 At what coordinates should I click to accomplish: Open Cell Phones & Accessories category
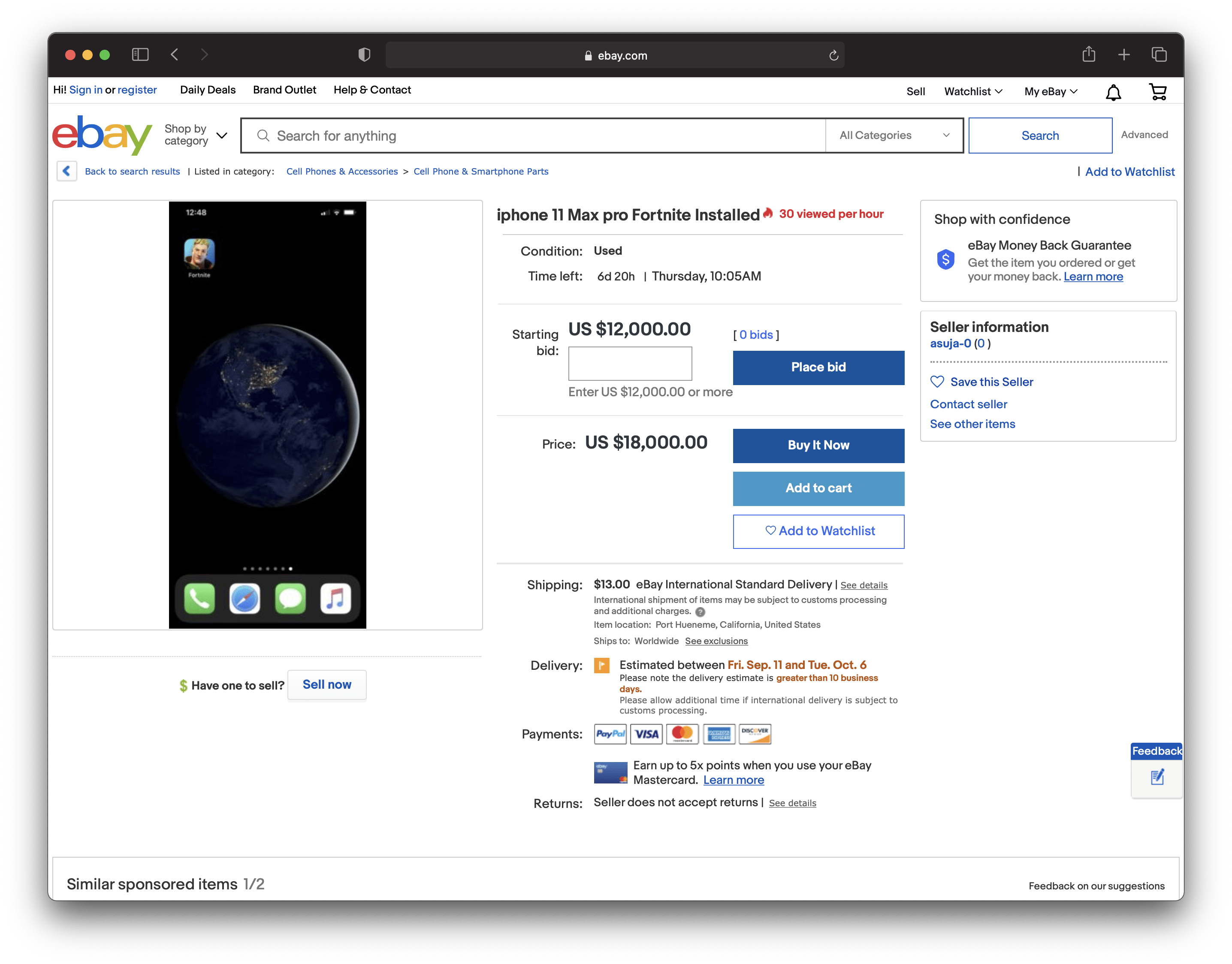[x=341, y=172]
